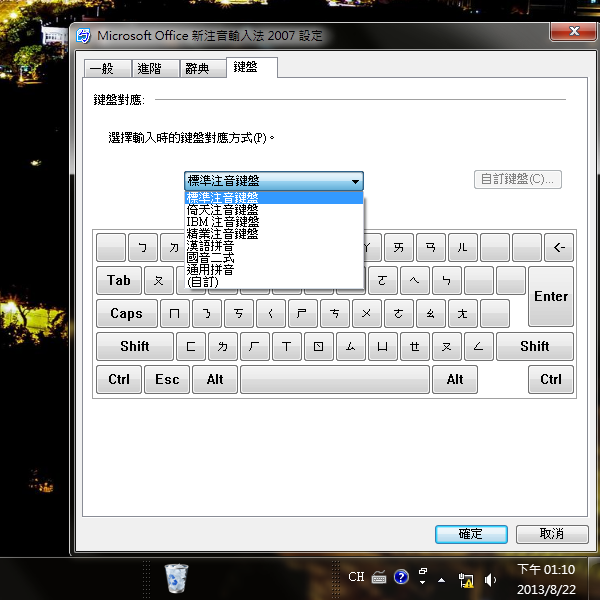This screenshot has height=600, width=600.
Task: Select the 鍵盤 tab
Action: coord(252,67)
